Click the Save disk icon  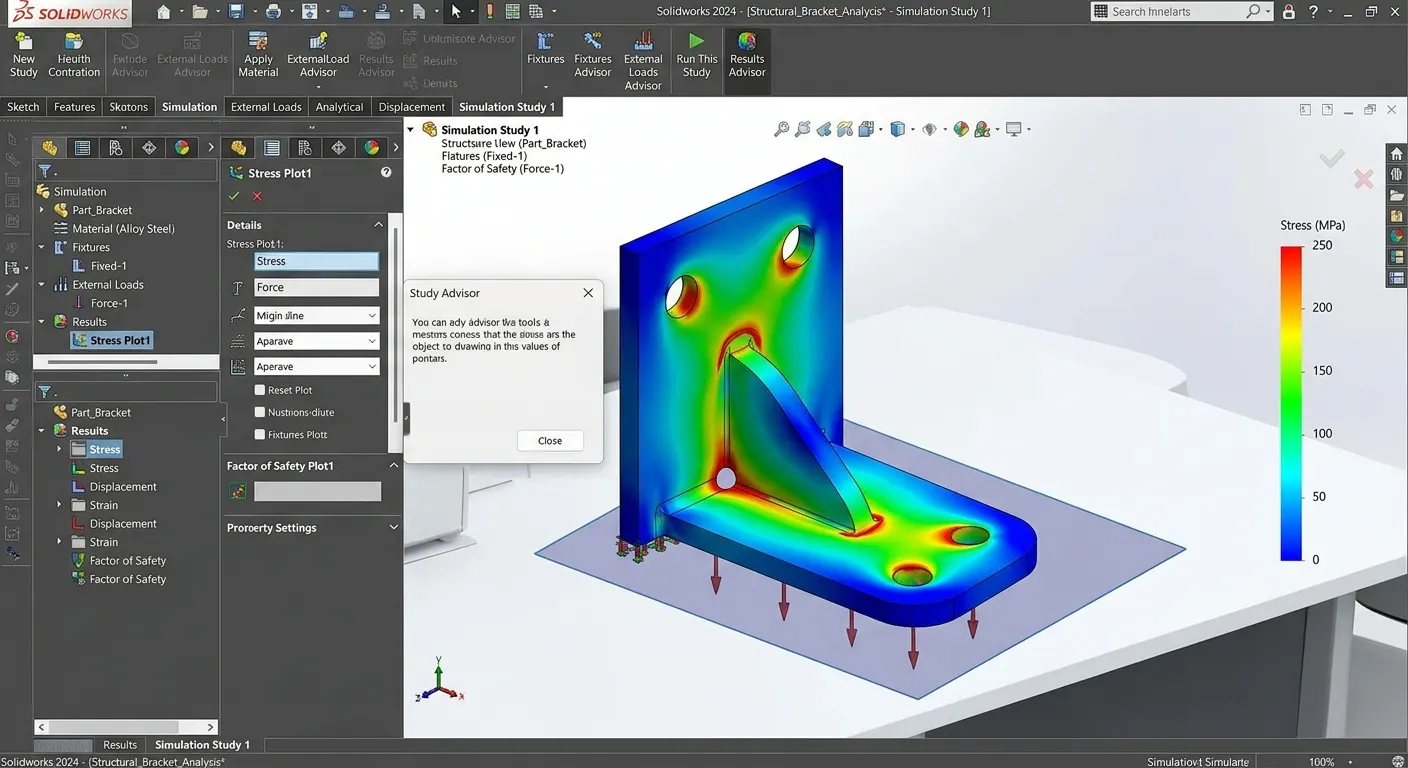tap(236, 12)
